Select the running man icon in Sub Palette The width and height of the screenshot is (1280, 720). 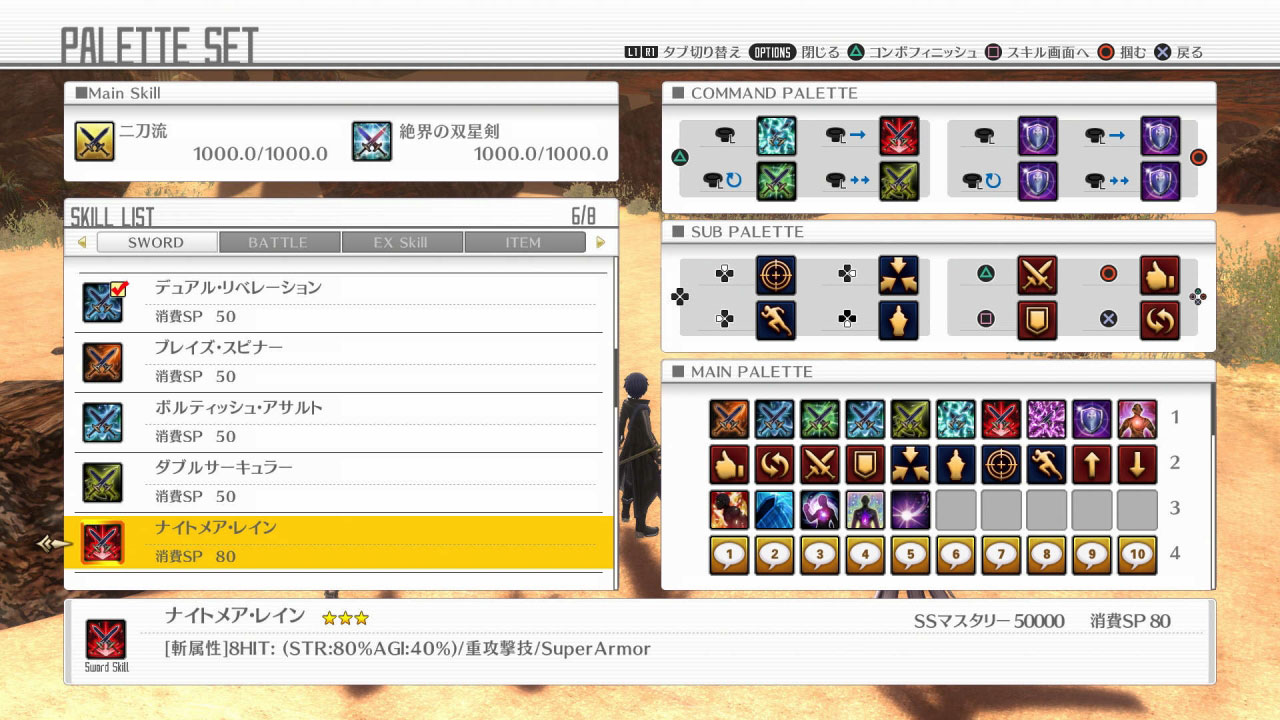coord(776,320)
